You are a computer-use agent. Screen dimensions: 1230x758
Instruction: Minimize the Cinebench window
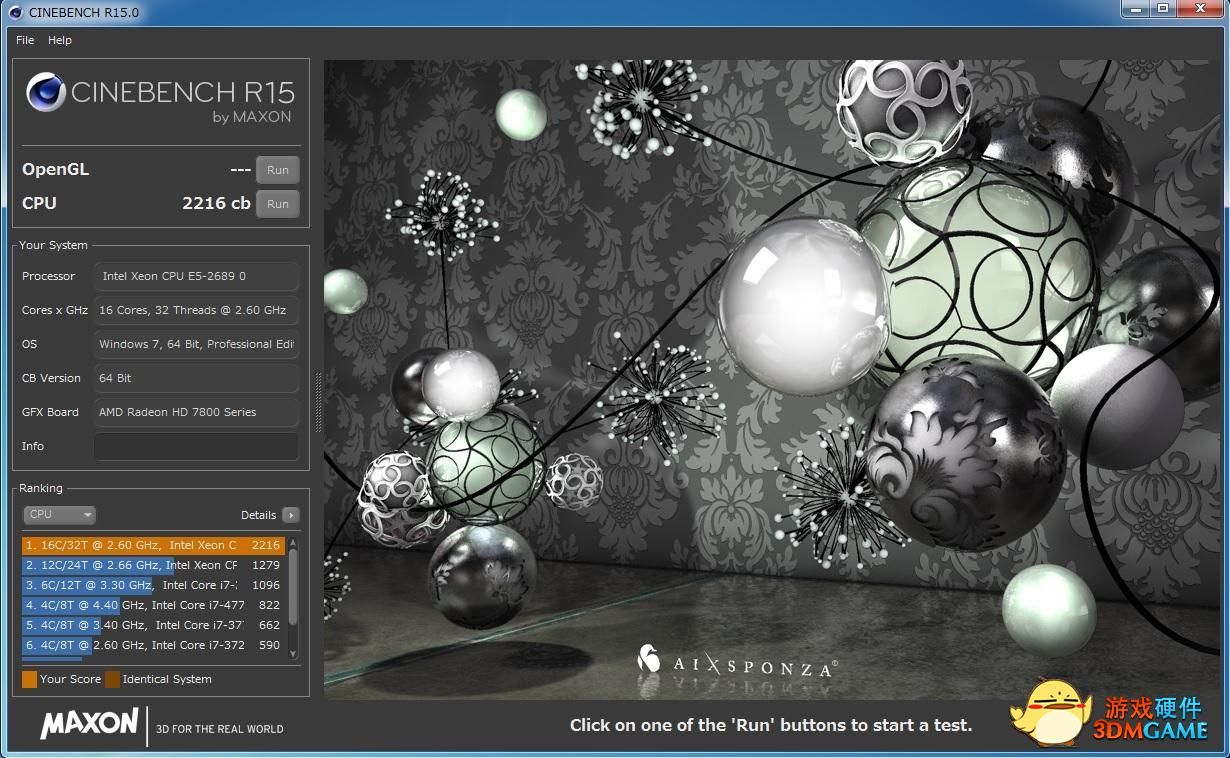click(1135, 9)
